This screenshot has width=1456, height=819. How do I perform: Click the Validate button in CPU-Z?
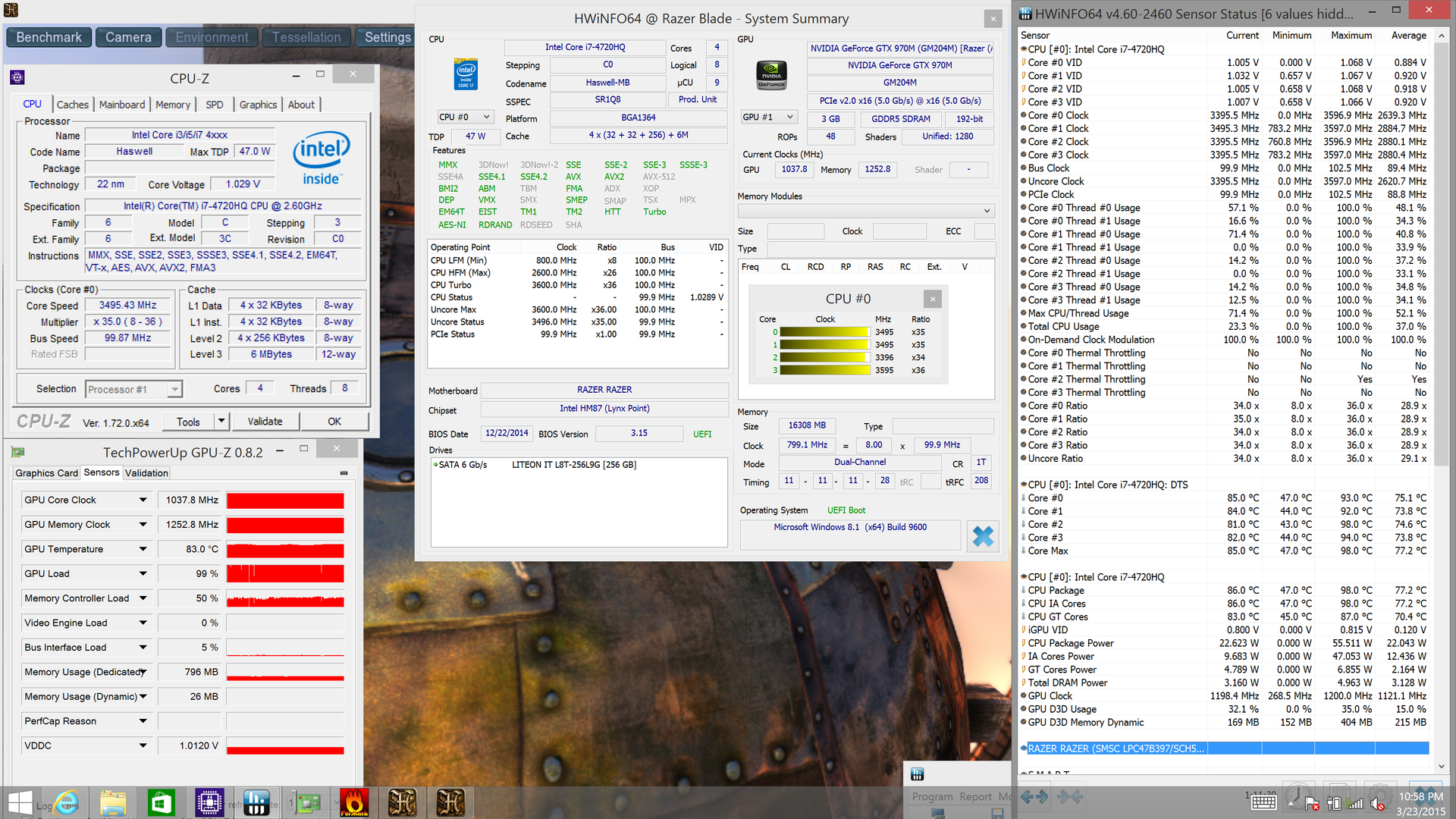pyautogui.click(x=265, y=422)
